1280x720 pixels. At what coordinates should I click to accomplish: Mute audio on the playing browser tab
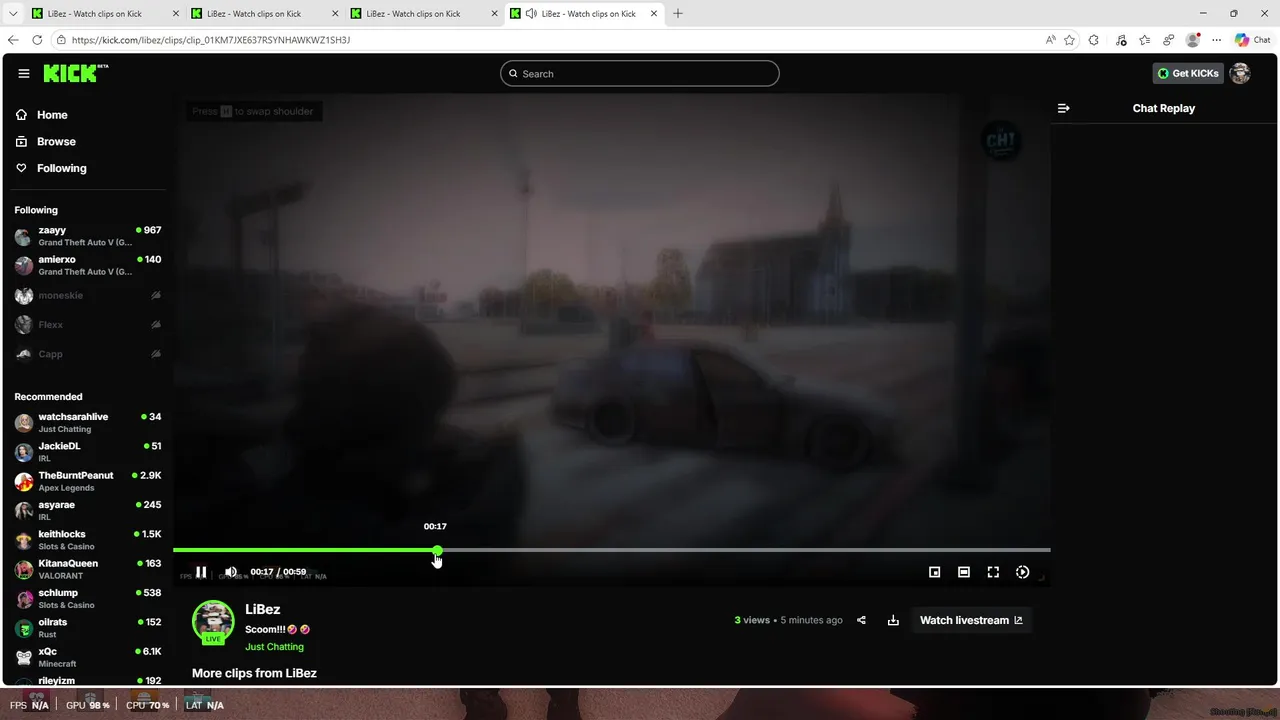[531, 14]
